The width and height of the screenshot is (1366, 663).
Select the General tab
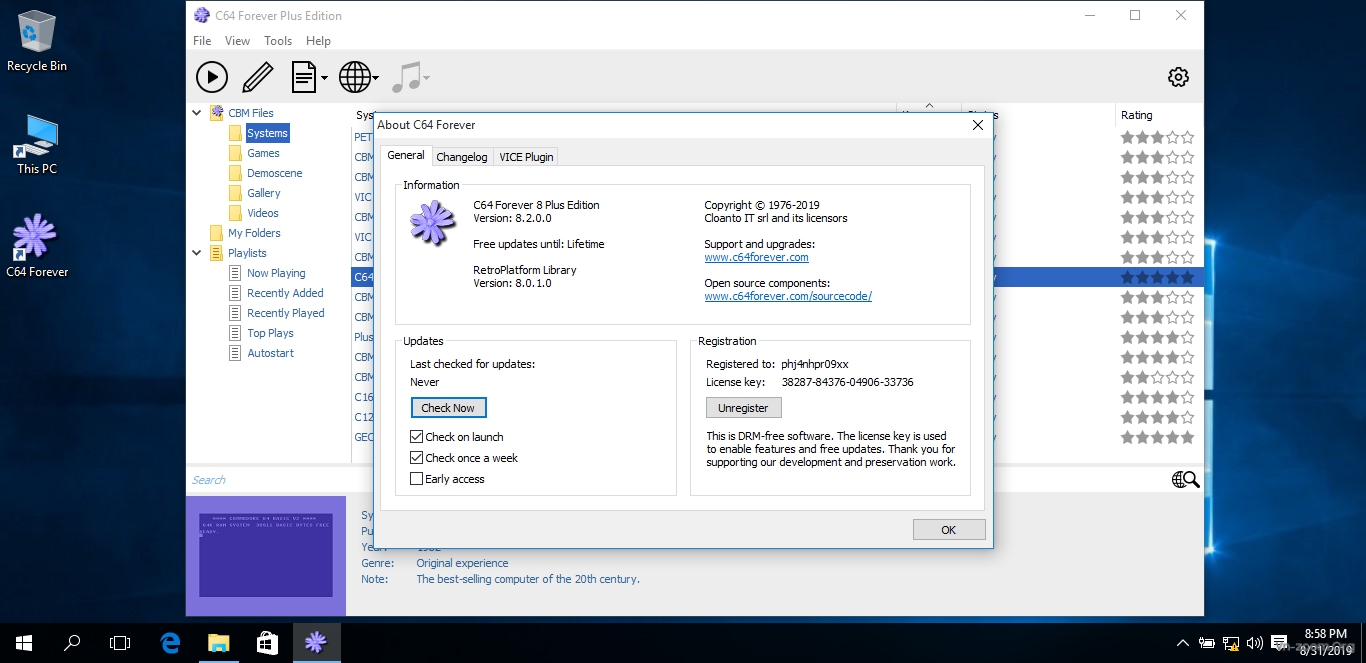click(x=406, y=155)
